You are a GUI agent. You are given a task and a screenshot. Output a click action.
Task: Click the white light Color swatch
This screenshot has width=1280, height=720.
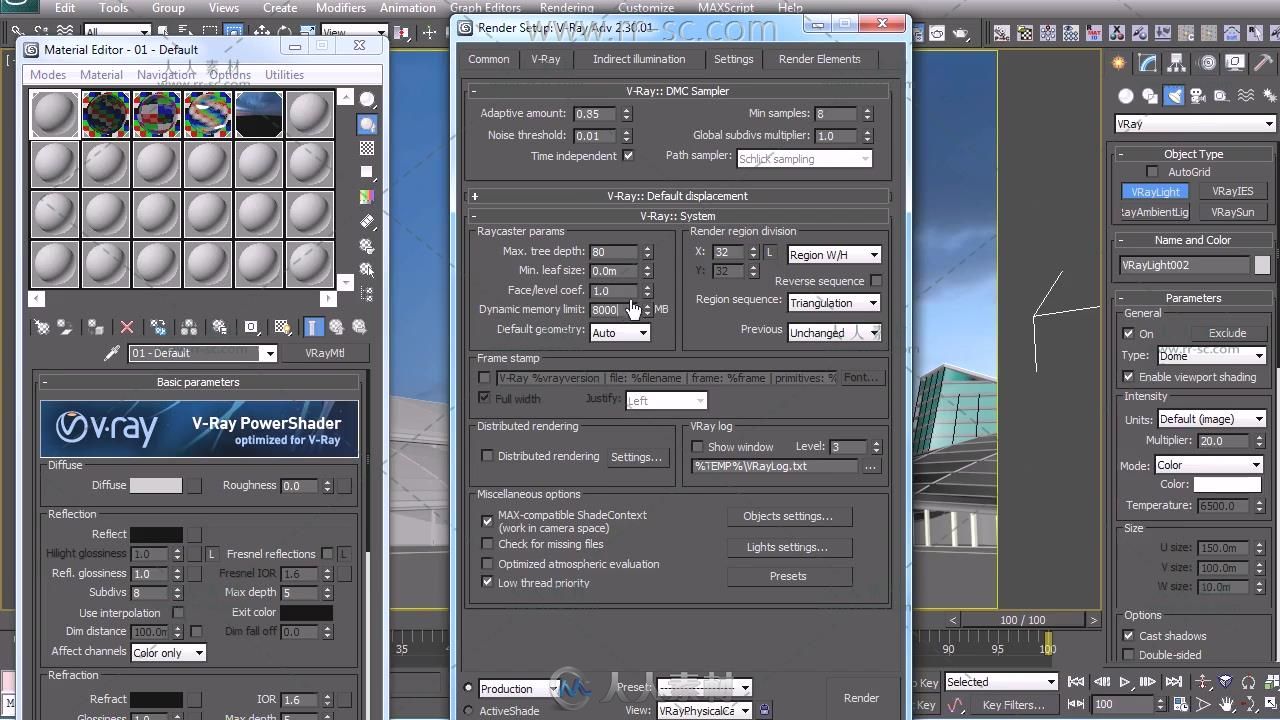1227,485
